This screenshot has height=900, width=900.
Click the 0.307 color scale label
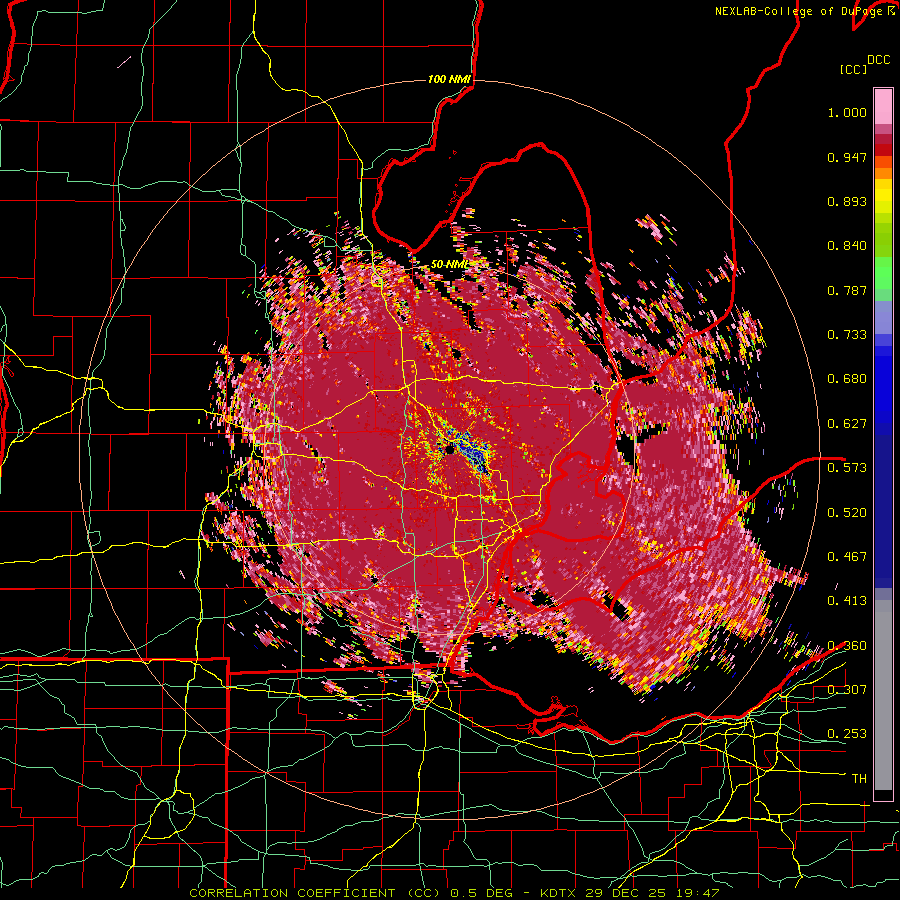[x=847, y=690]
